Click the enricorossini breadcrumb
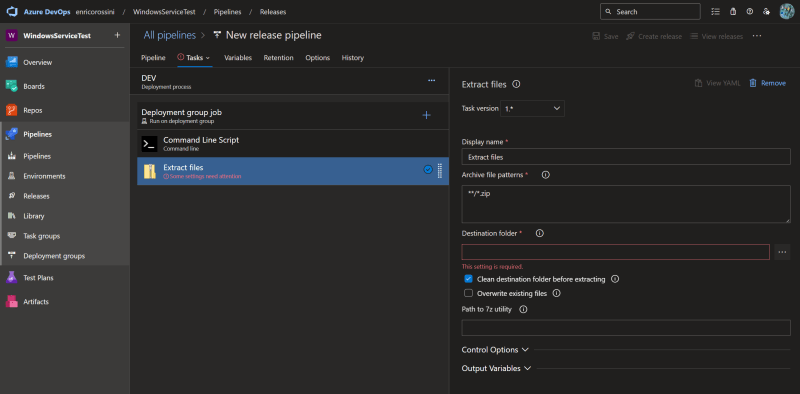The image size is (800, 394). 95,12
